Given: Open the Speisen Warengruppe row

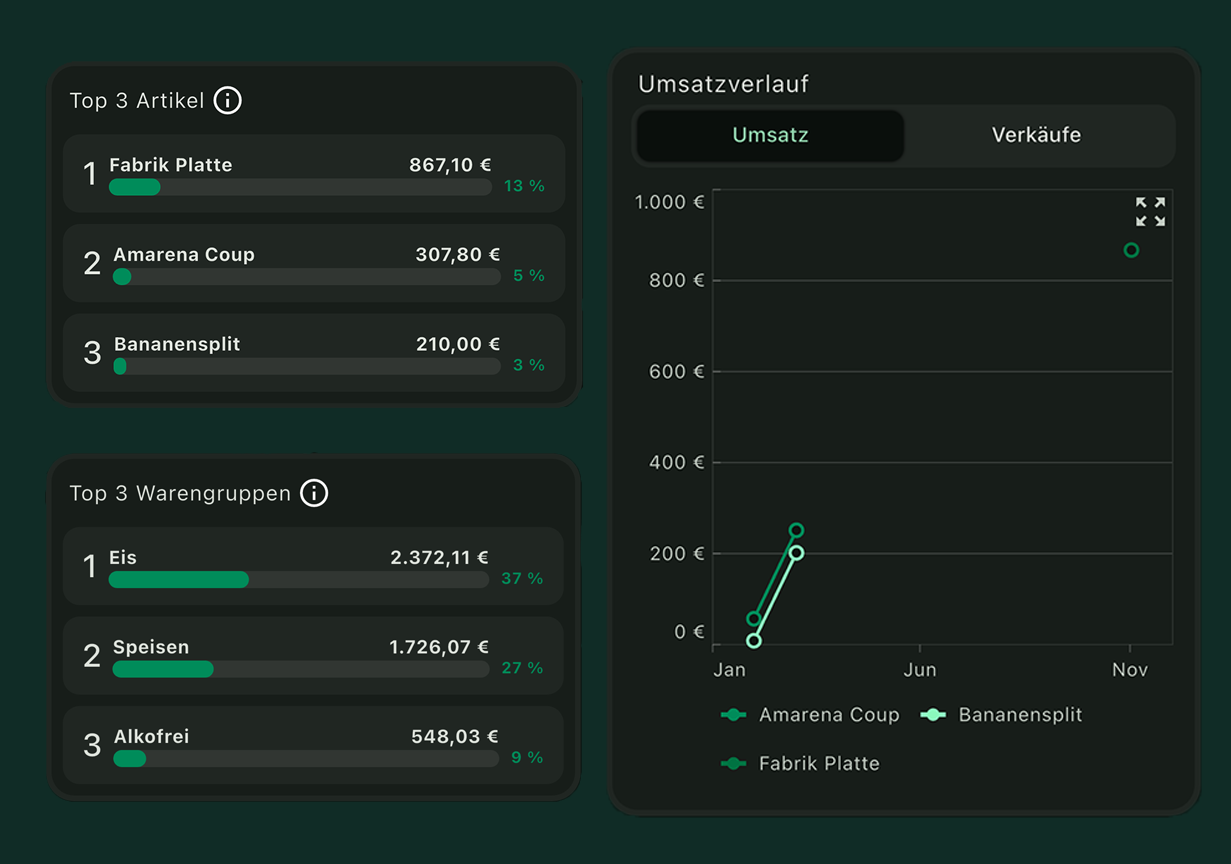Looking at the screenshot, I should tap(313, 656).
